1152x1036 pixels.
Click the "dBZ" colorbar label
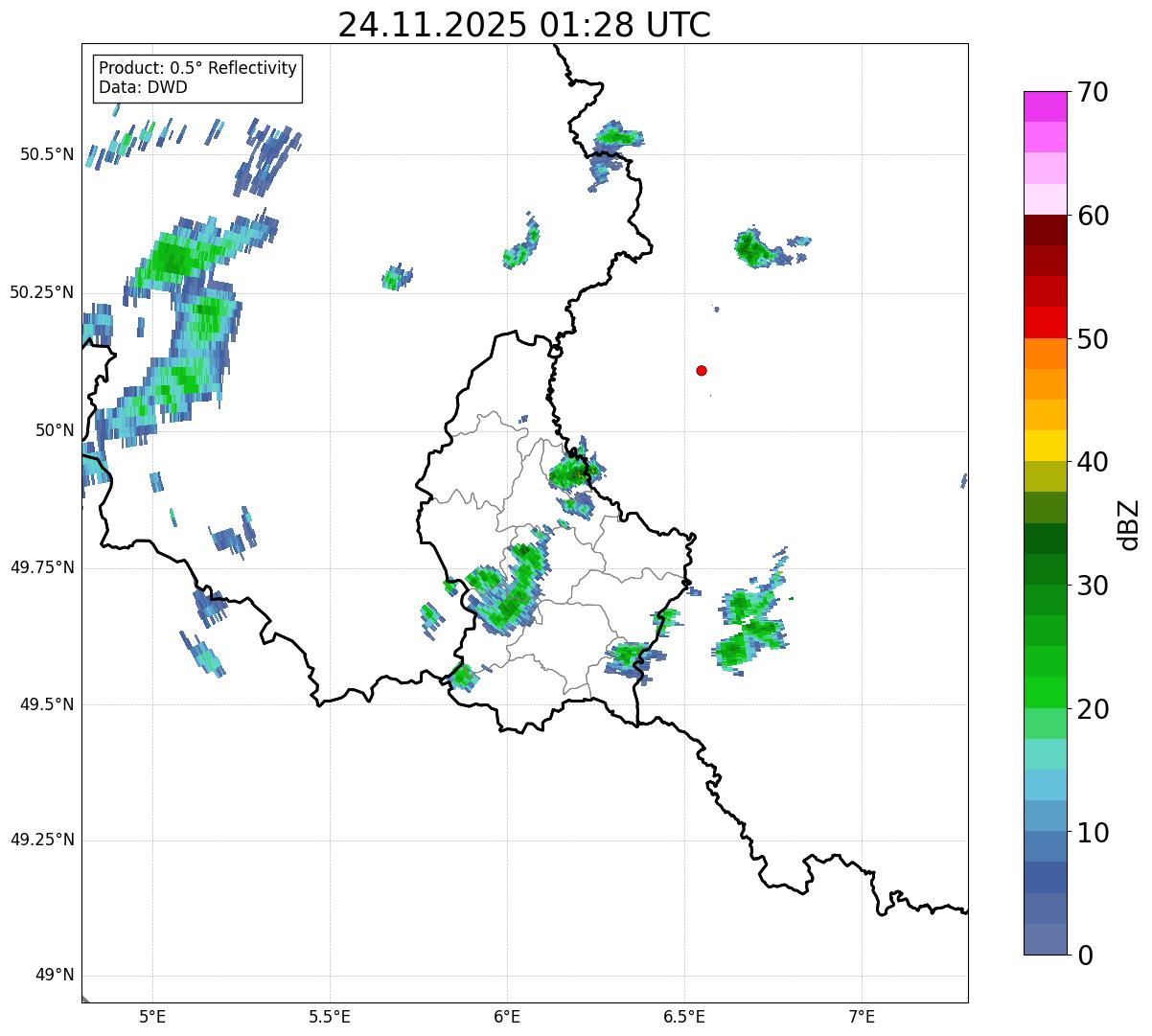click(1129, 523)
